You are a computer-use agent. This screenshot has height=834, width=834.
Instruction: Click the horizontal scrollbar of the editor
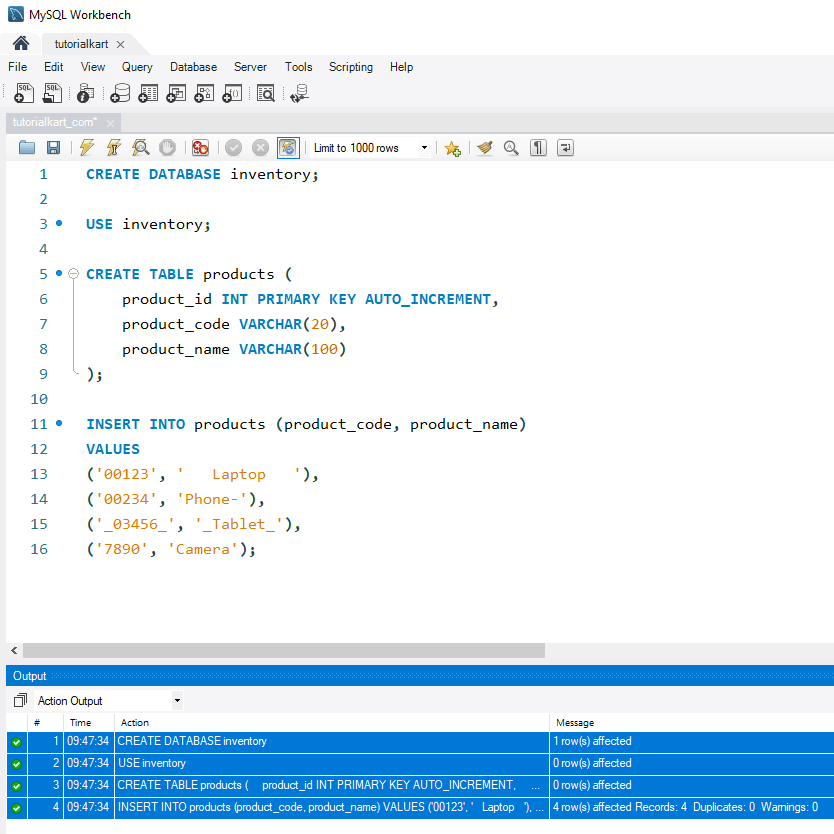click(x=283, y=650)
